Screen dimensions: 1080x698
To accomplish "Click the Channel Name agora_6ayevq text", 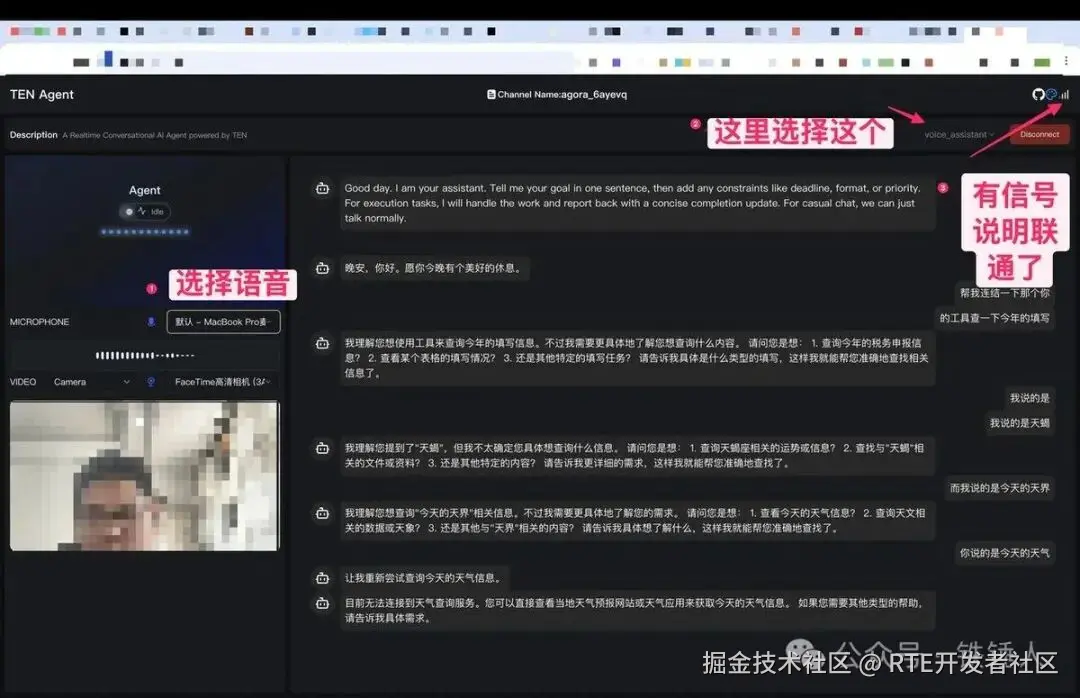I will coord(562,94).
